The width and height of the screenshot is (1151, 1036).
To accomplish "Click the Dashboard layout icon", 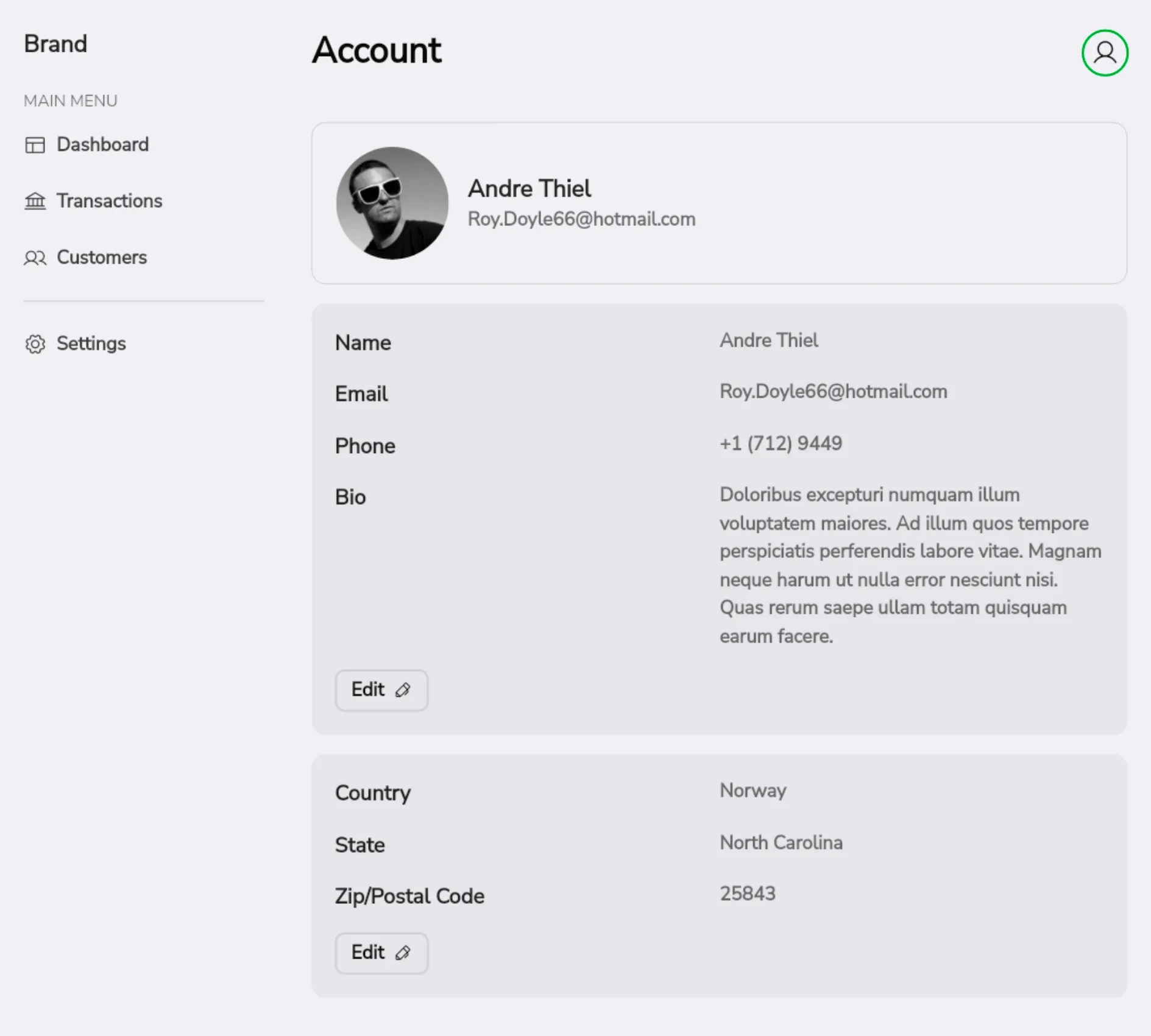I will click(x=35, y=145).
